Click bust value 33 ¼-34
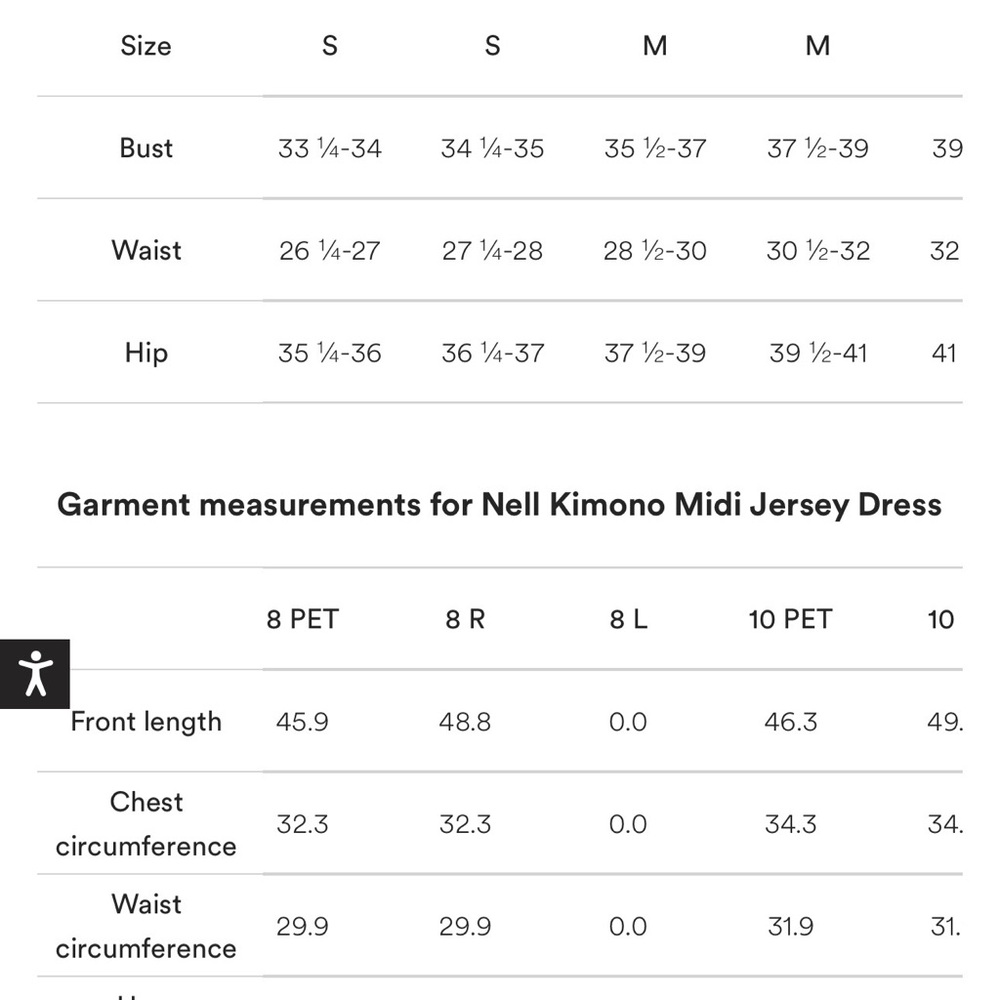 tap(330, 149)
